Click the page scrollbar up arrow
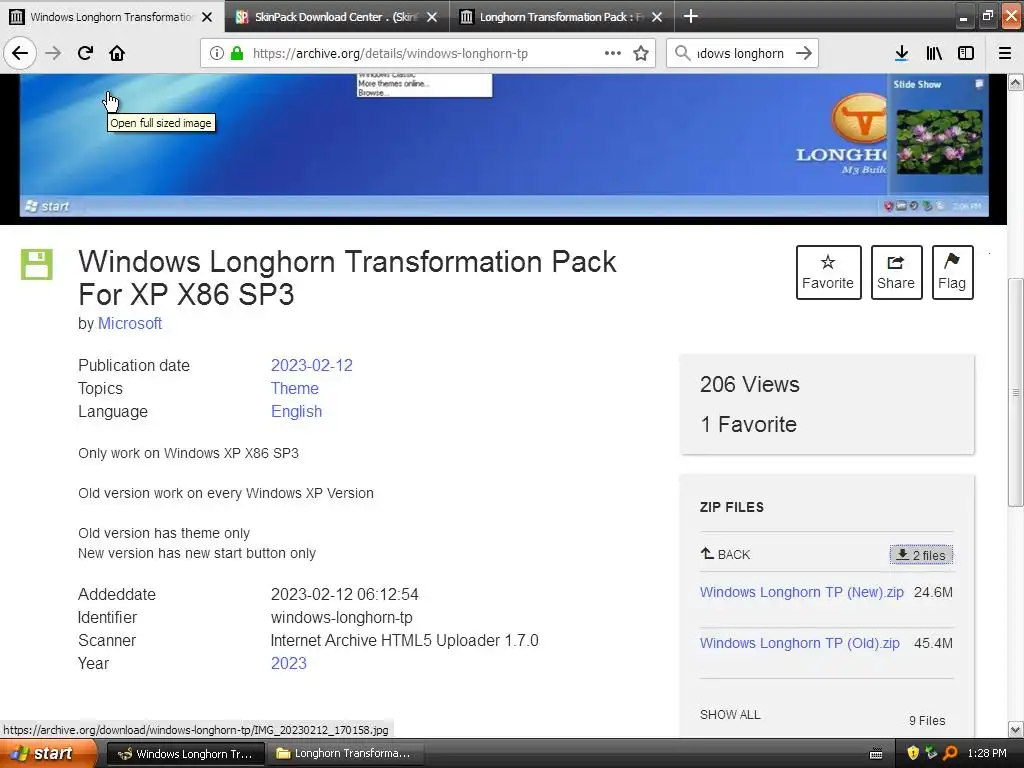Image resolution: width=1024 pixels, height=768 pixels. pyautogui.click(x=1016, y=82)
